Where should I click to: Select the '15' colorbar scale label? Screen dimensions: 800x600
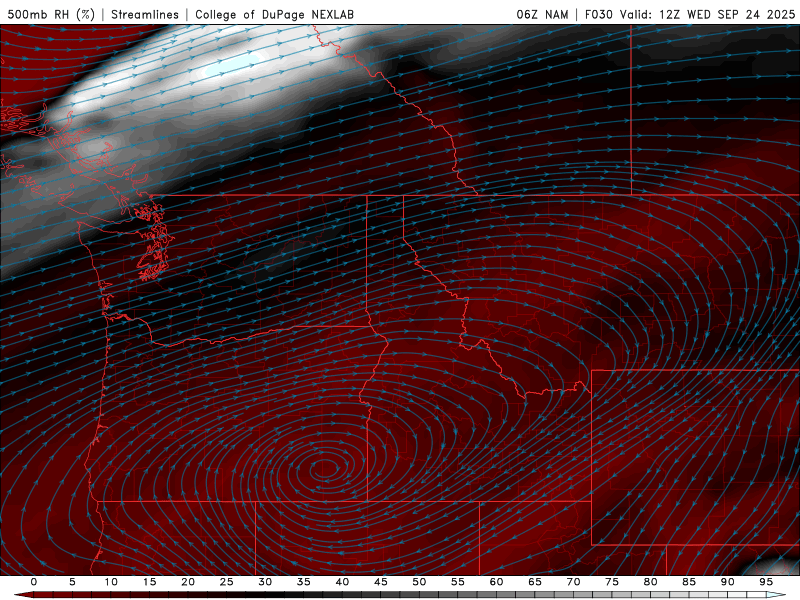click(149, 582)
